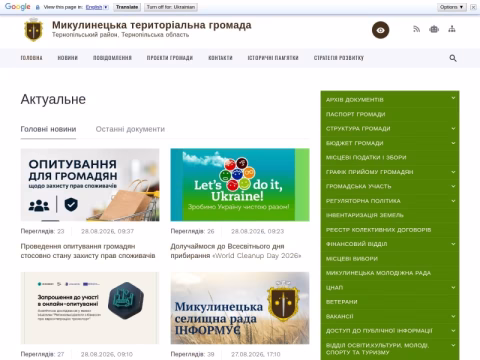The image size is (480, 360).
Task: Go to ГОЛОВНА menu item
Action: click(x=31, y=58)
